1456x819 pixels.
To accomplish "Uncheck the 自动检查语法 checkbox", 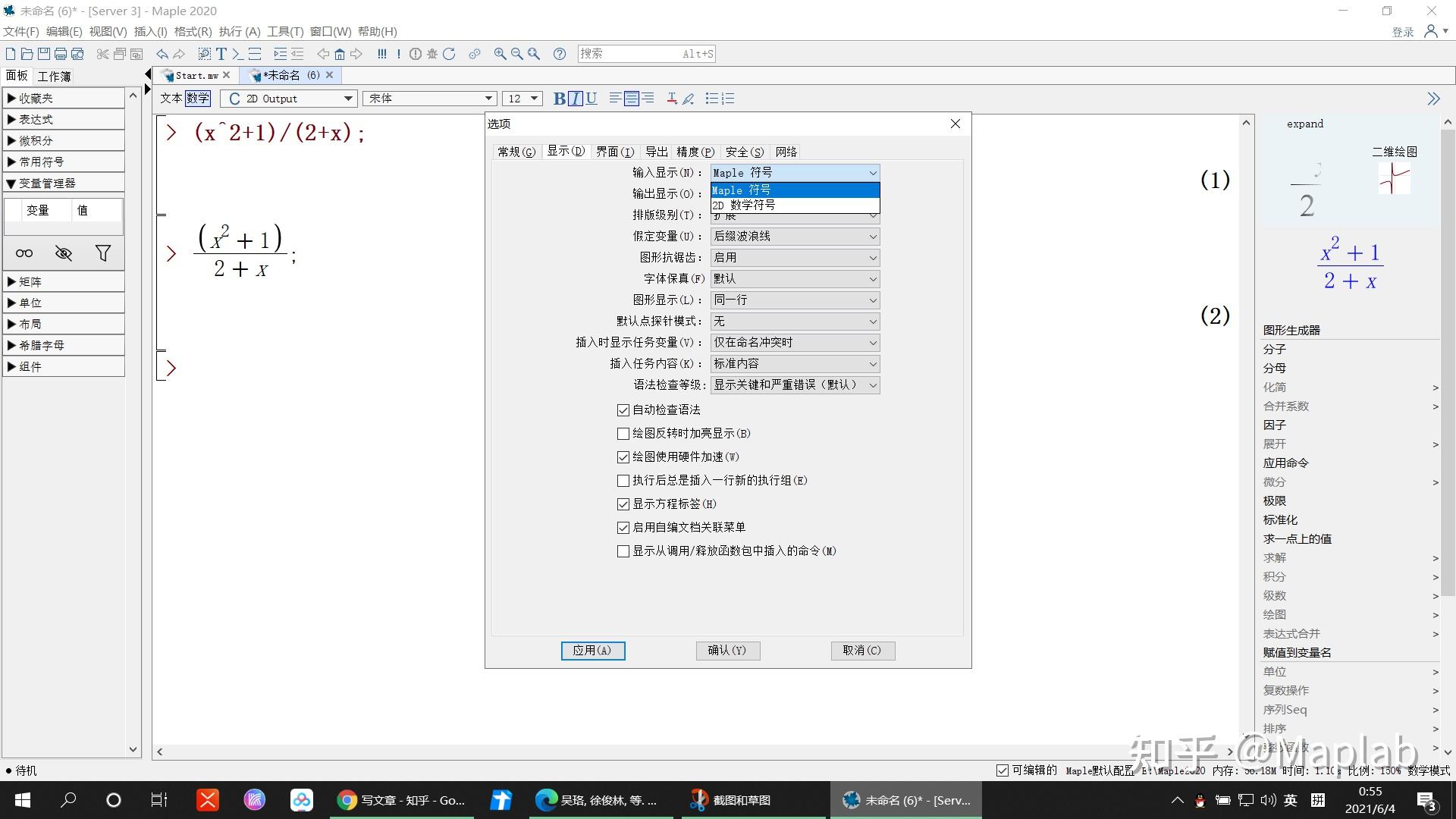I will [623, 409].
